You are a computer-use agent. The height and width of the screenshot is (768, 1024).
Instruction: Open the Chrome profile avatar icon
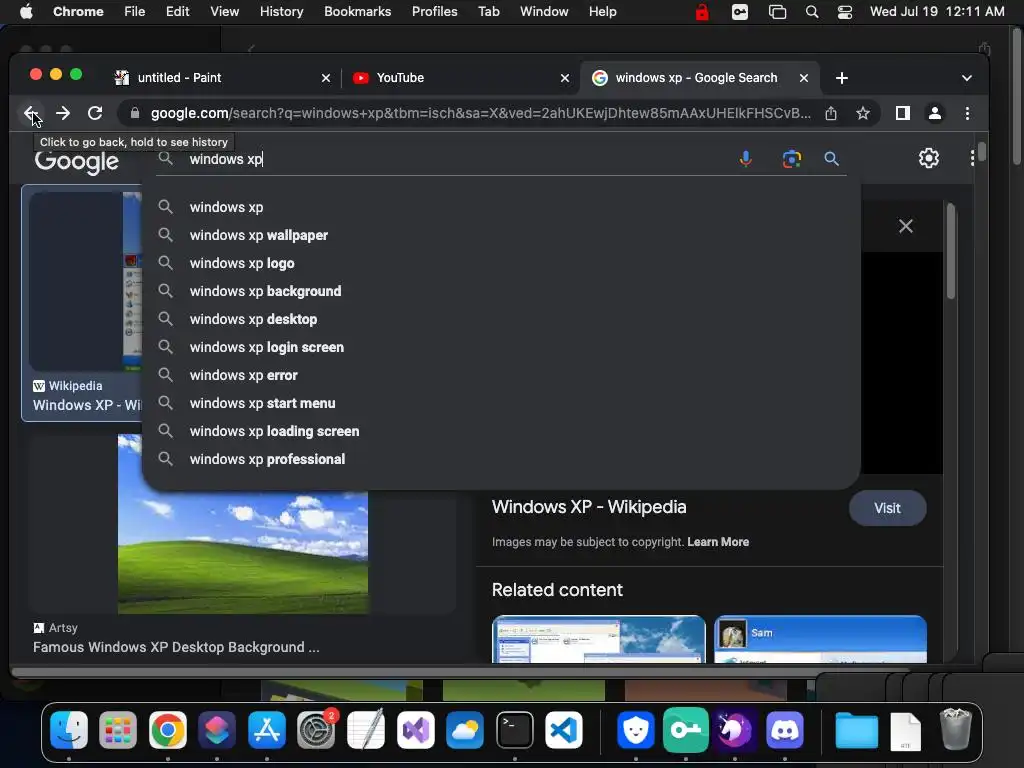(x=935, y=113)
